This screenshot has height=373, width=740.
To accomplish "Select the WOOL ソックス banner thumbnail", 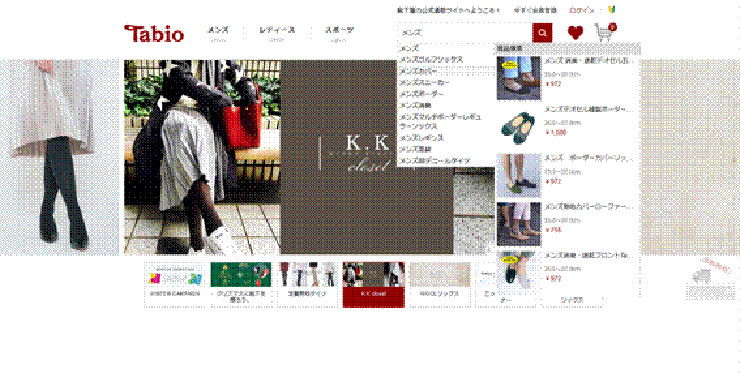I will coord(439,285).
